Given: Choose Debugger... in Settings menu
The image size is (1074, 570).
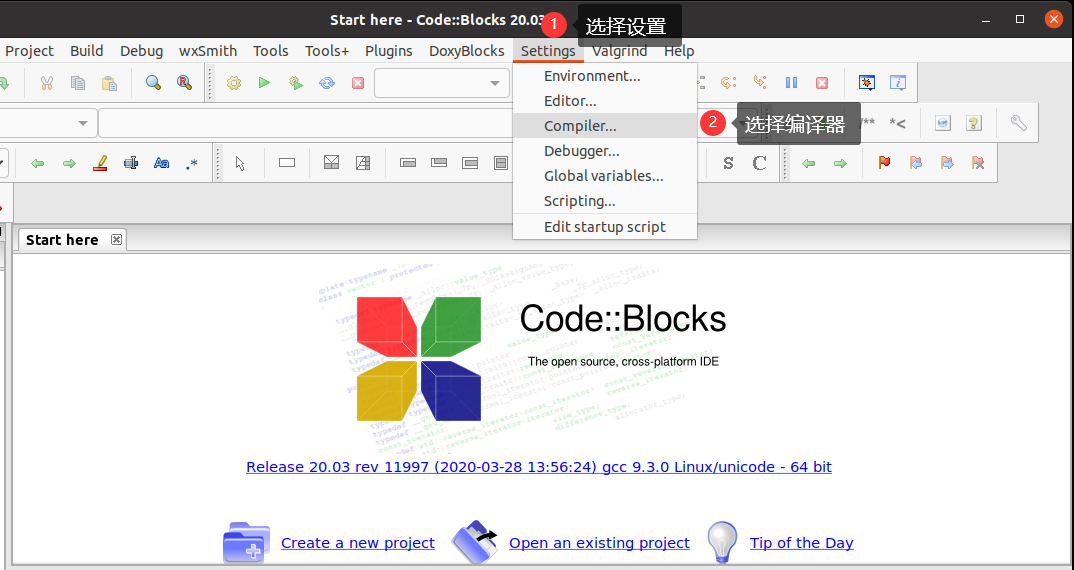Looking at the screenshot, I should click(605, 151).
